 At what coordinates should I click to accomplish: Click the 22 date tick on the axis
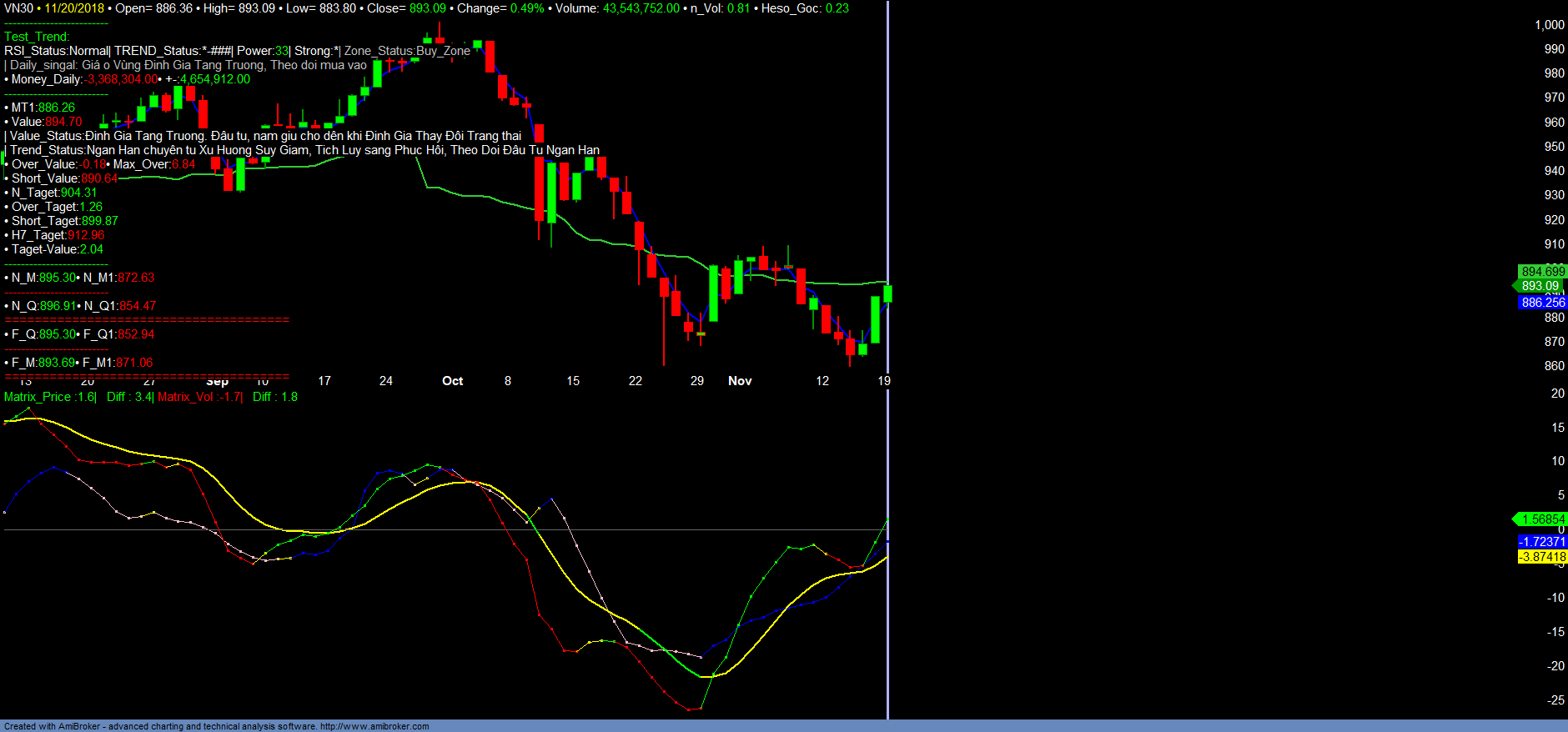[636, 381]
